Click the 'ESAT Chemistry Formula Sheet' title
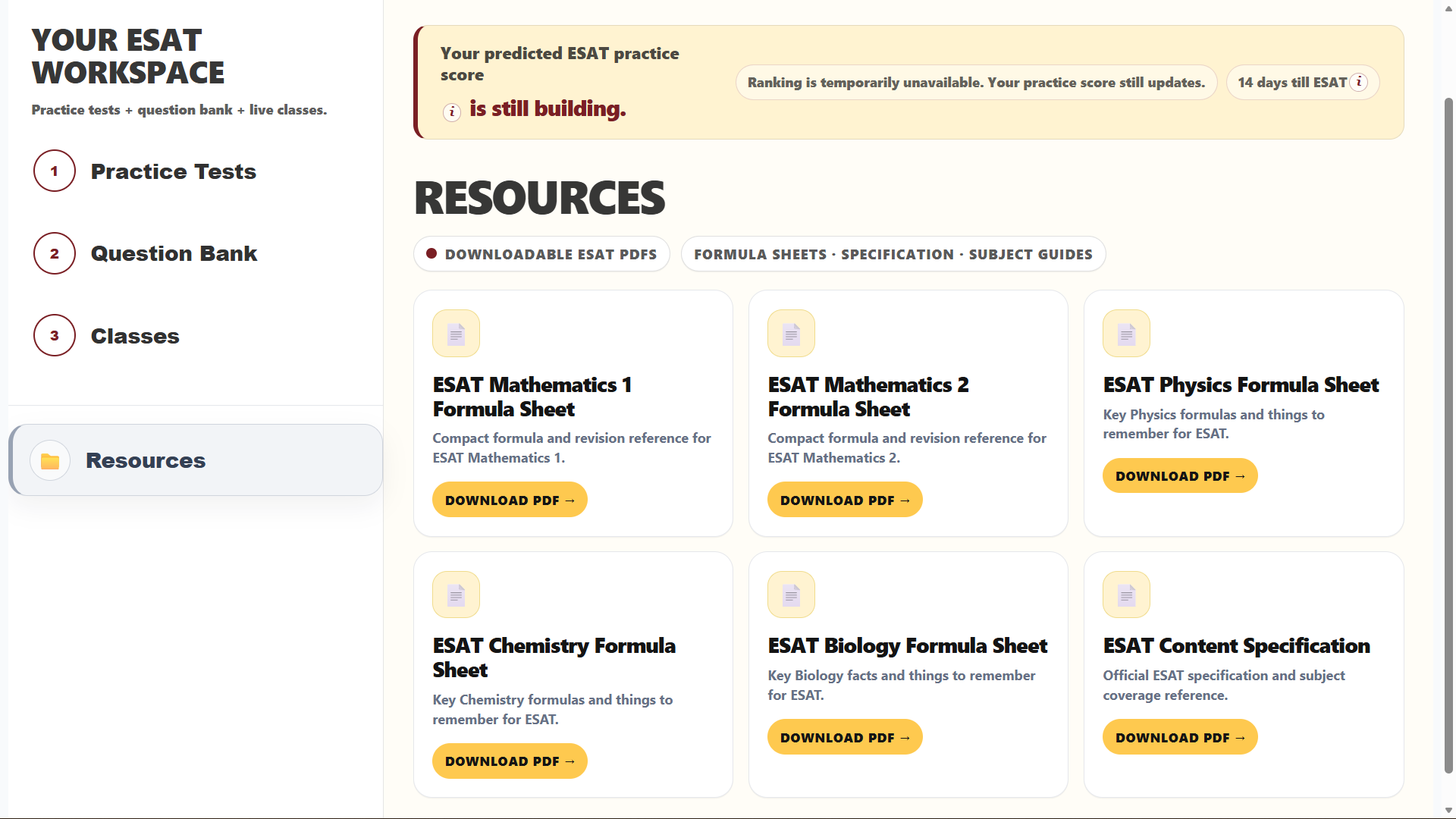Viewport: 1456px width, 819px height. click(x=554, y=657)
